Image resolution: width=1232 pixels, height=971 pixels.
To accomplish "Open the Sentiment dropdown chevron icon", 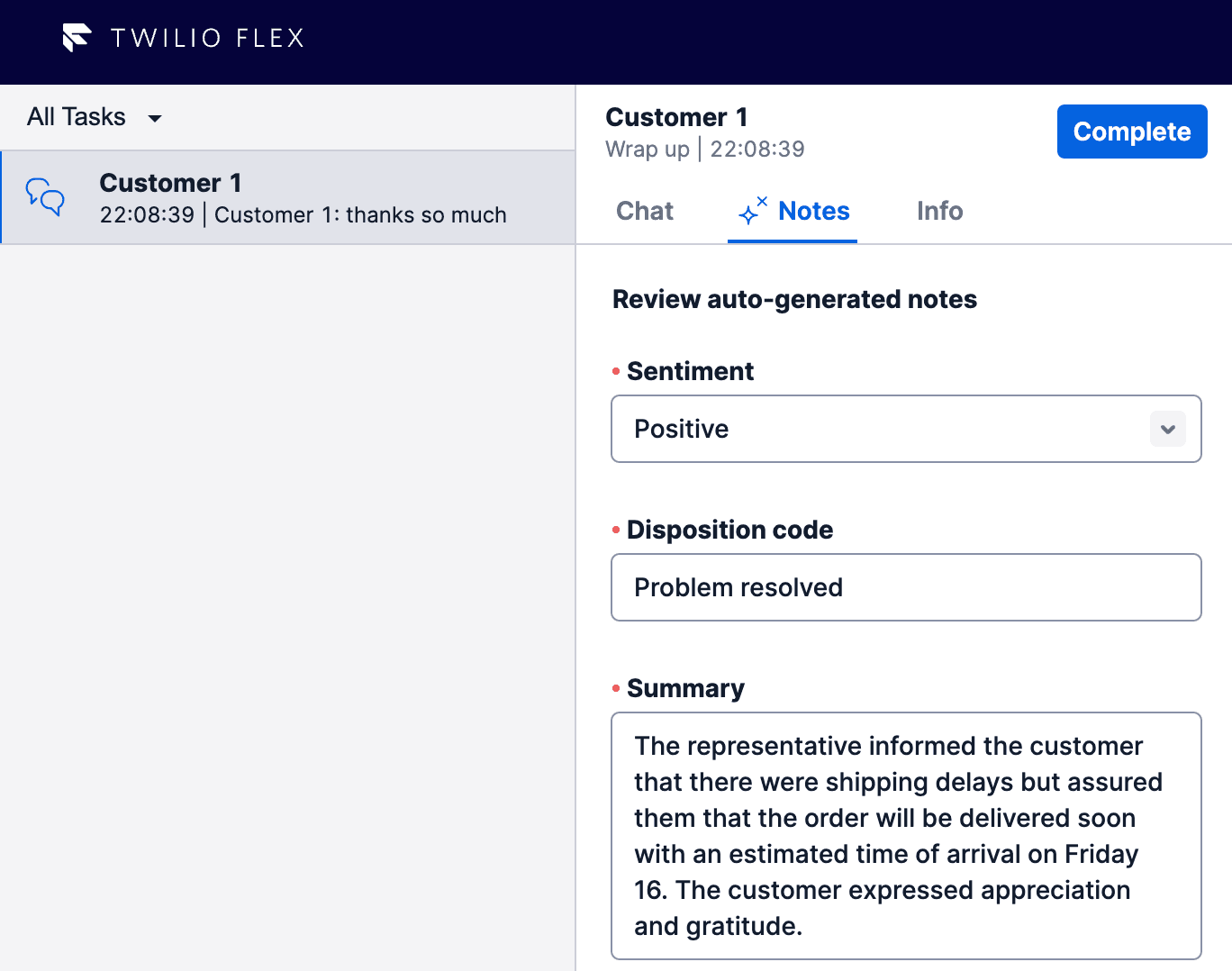I will point(1168,430).
